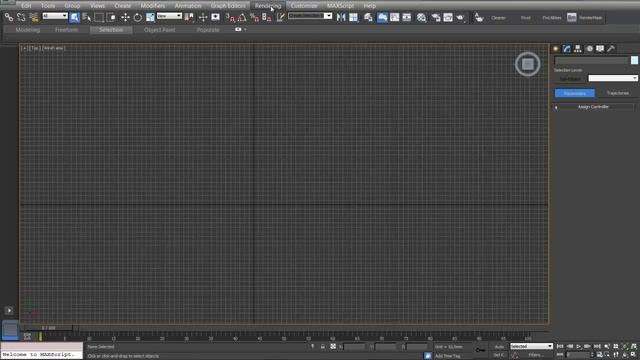Toggle the Graphite ribbon display
This screenshot has height=360, width=640.
[x=382, y=17]
